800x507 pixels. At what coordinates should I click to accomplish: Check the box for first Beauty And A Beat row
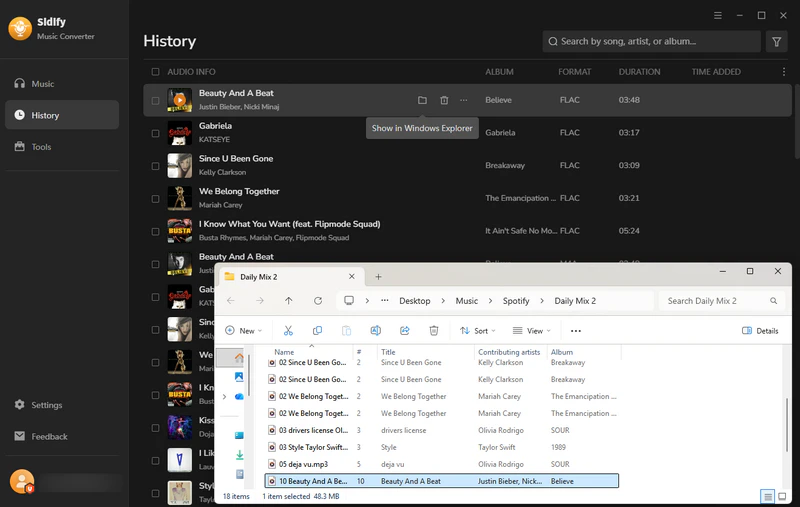[155, 100]
